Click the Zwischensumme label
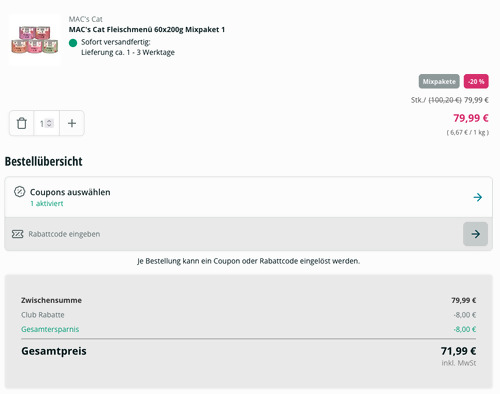The width and height of the screenshot is (500, 394). (51, 300)
